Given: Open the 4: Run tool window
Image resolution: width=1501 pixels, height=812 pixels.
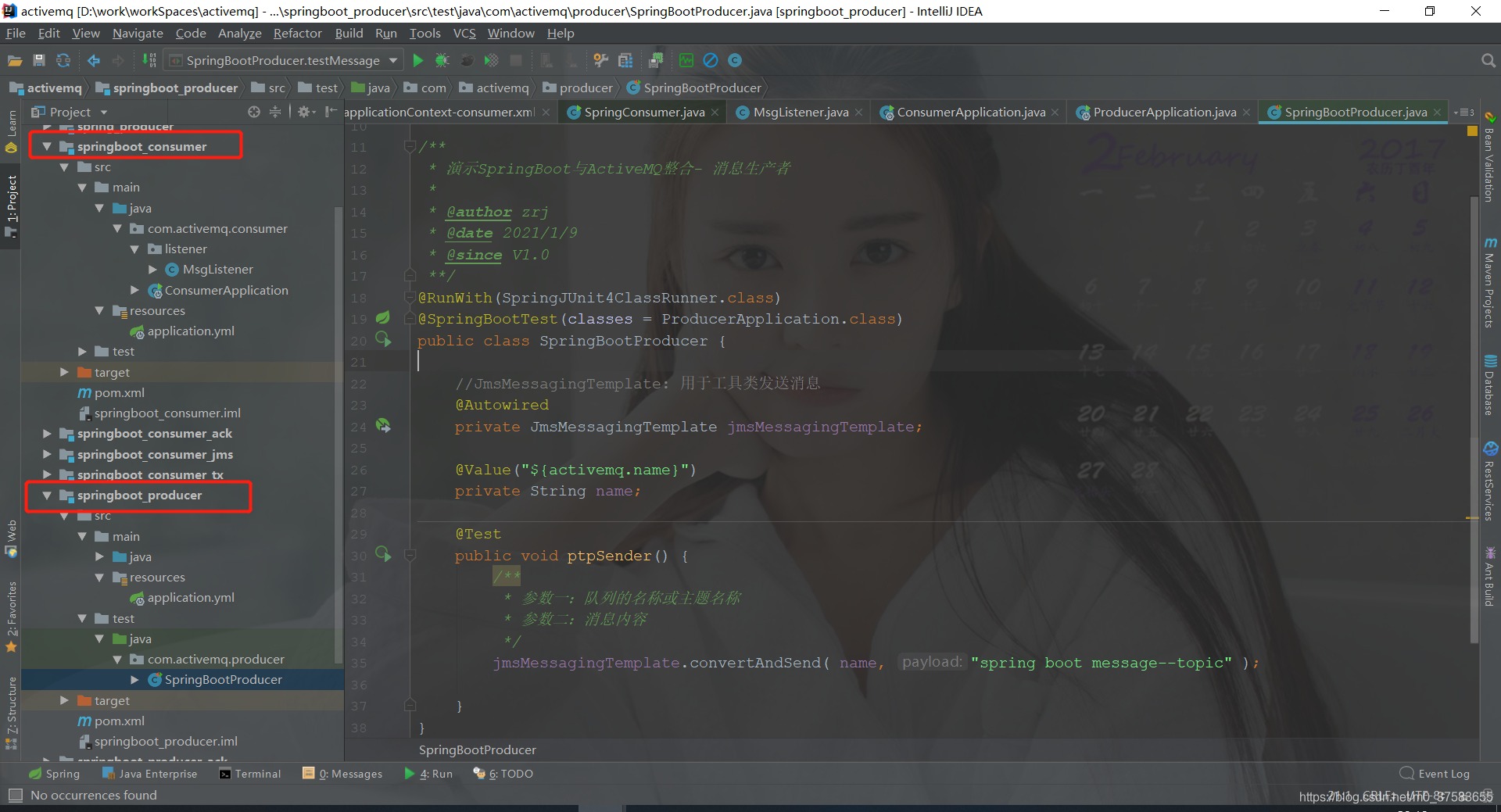Looking at the screenshot, I should (x=428, y=774).
